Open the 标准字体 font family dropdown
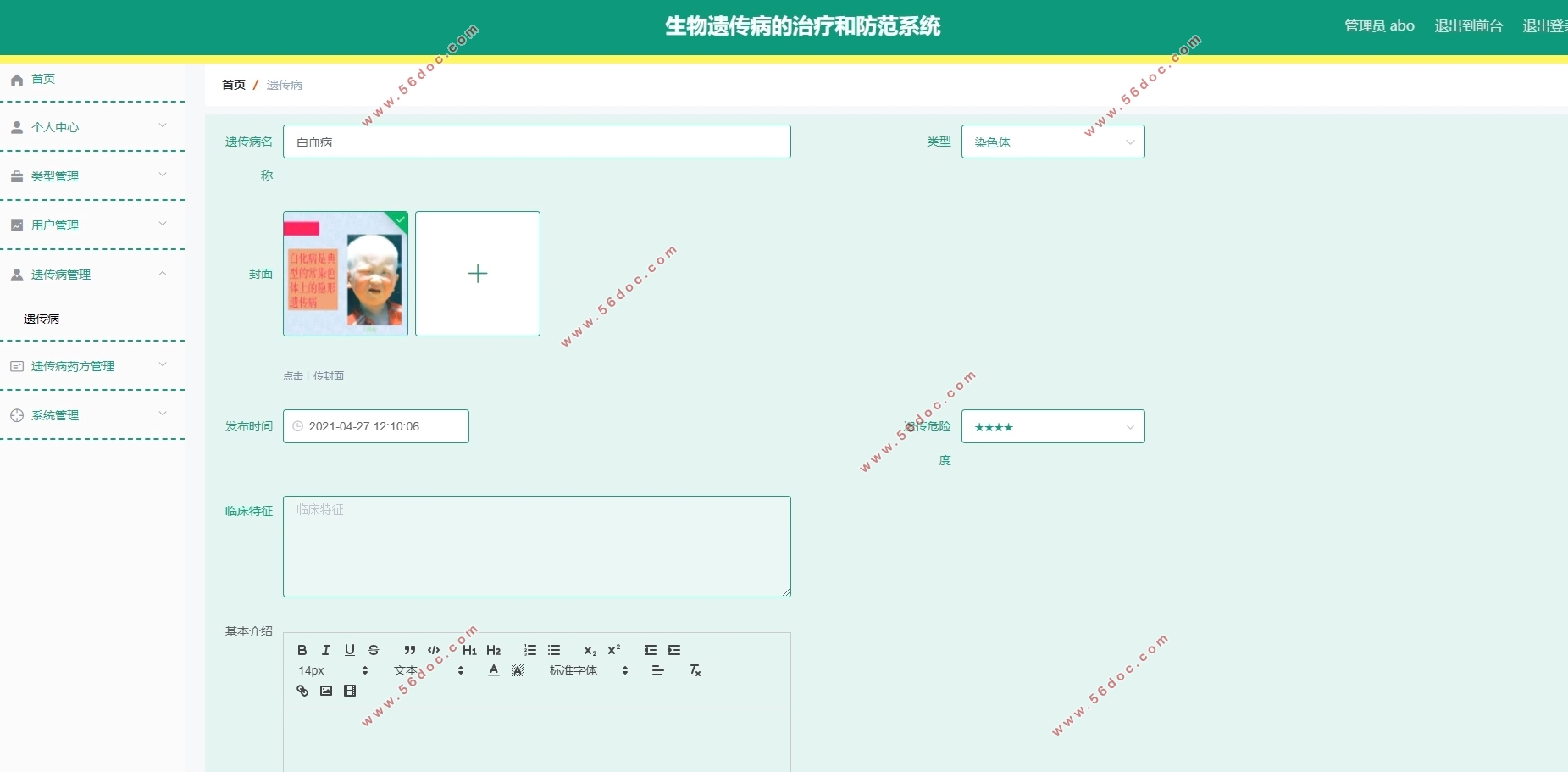 (x=589, y=670)
